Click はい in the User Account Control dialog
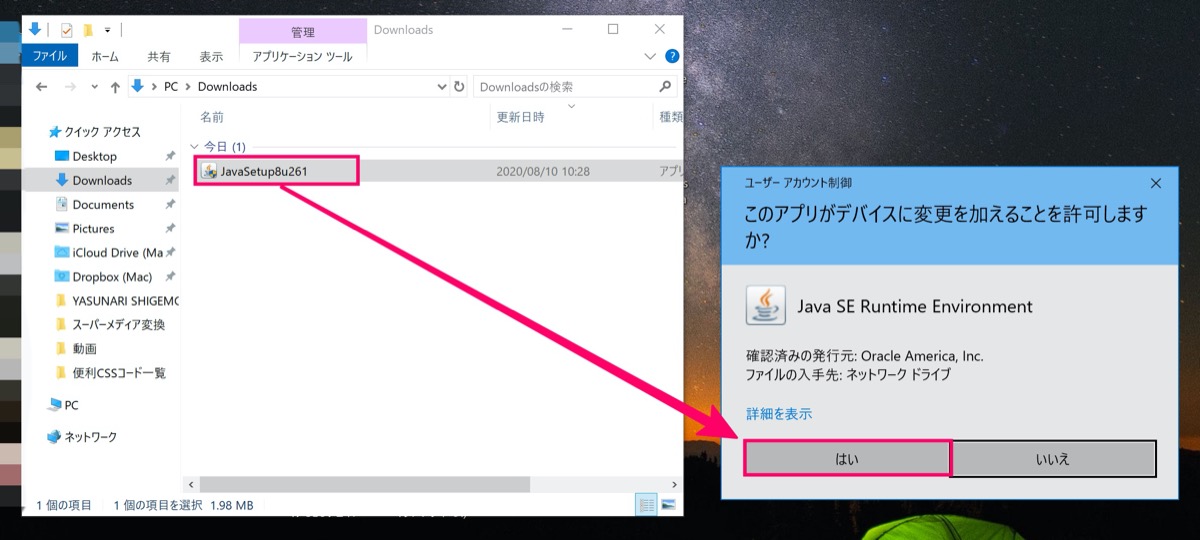Image resolution: width=1200 pixels, height=540 pixels. [x=847, y=458]
